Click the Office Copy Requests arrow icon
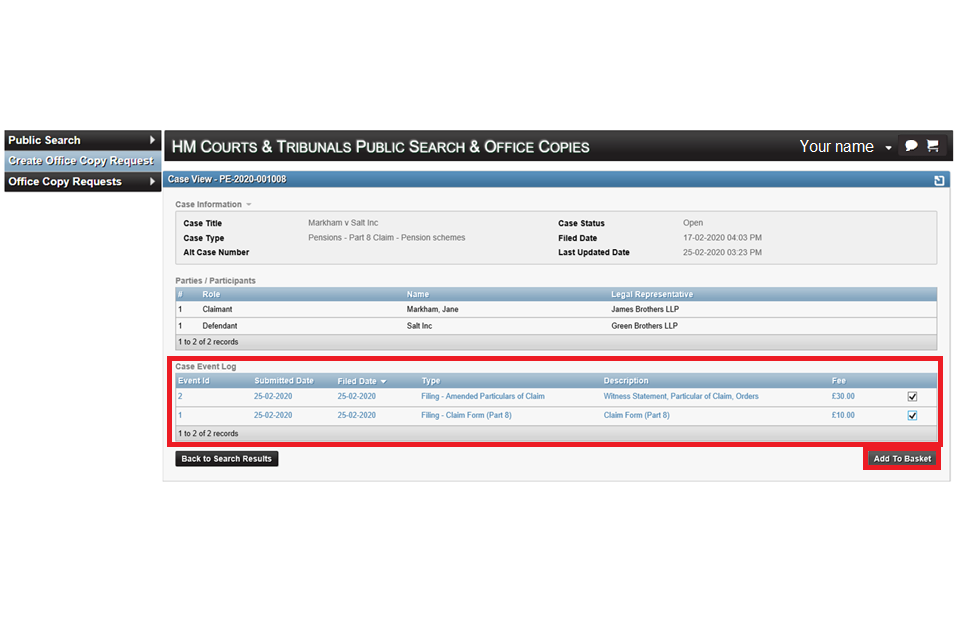Viewport: 960px width, 640px height. pyautogui.click(x=153, y=181)
